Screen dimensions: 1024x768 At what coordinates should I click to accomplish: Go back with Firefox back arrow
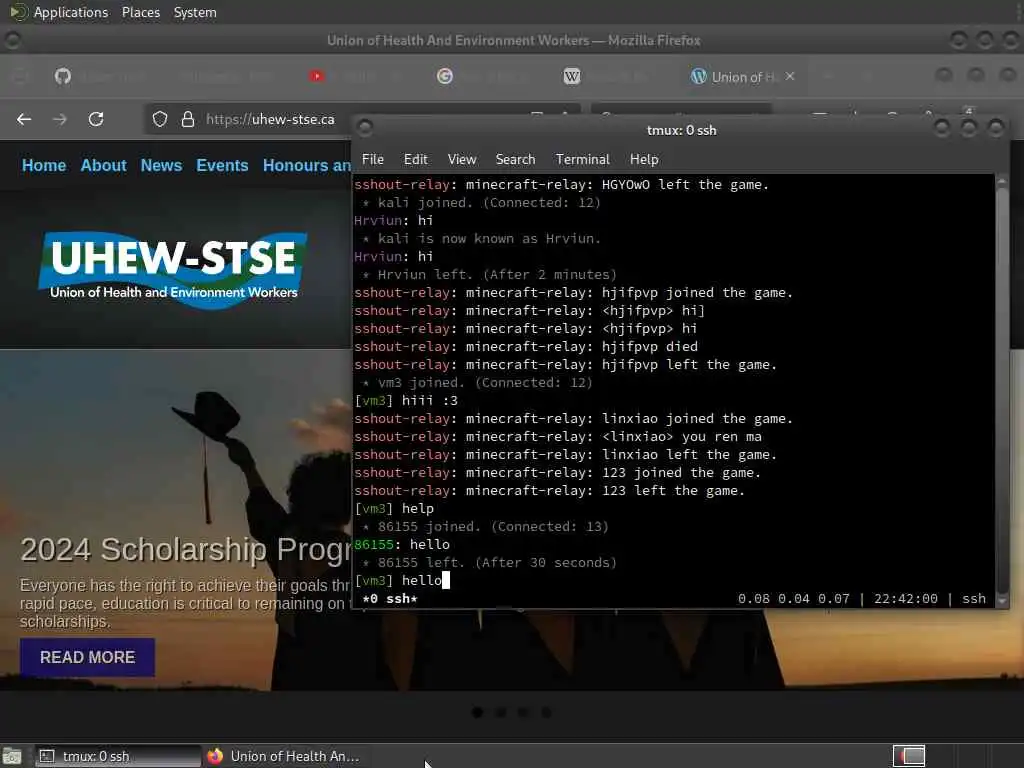click(24, 119)
